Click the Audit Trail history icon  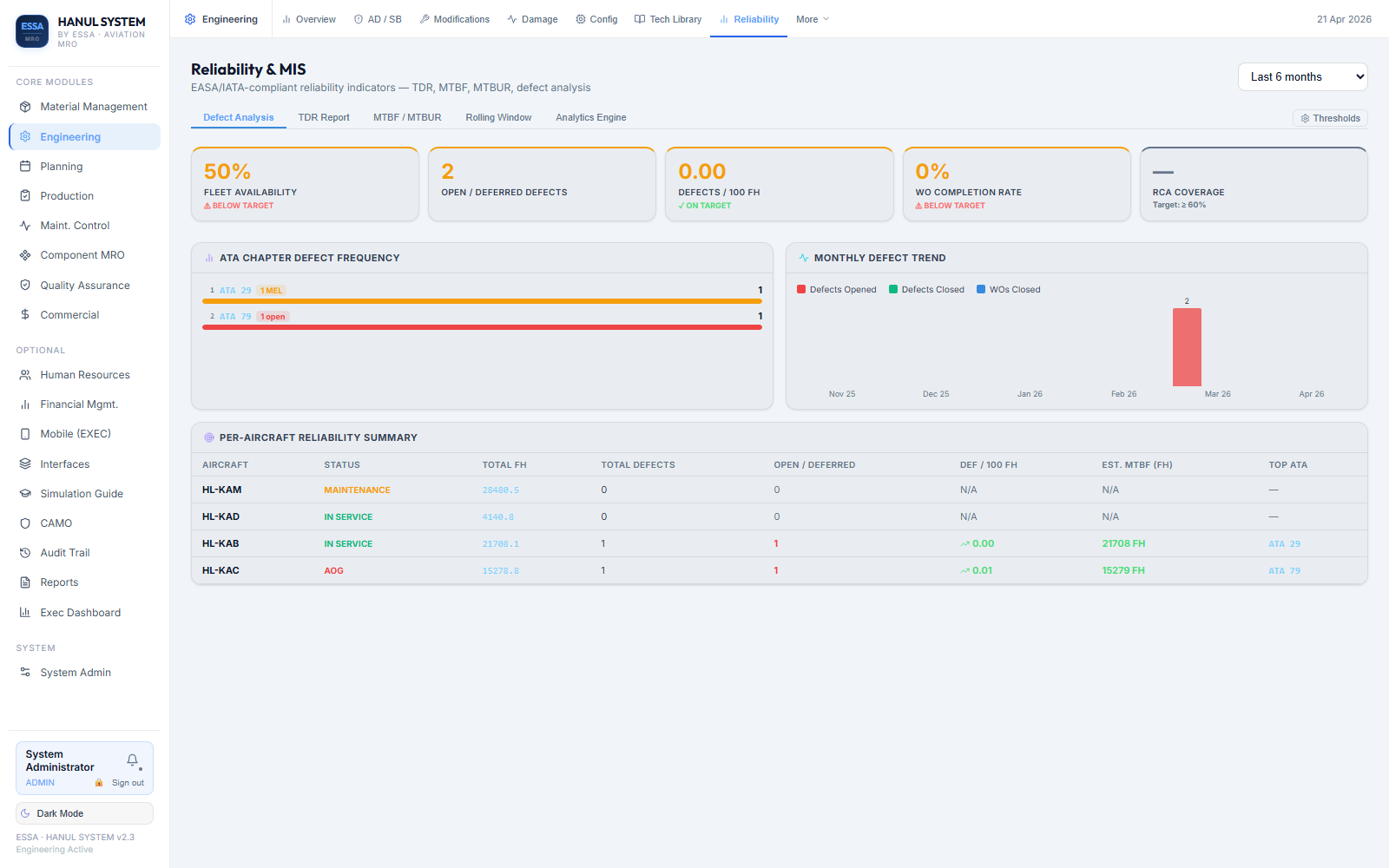point(25,553)
